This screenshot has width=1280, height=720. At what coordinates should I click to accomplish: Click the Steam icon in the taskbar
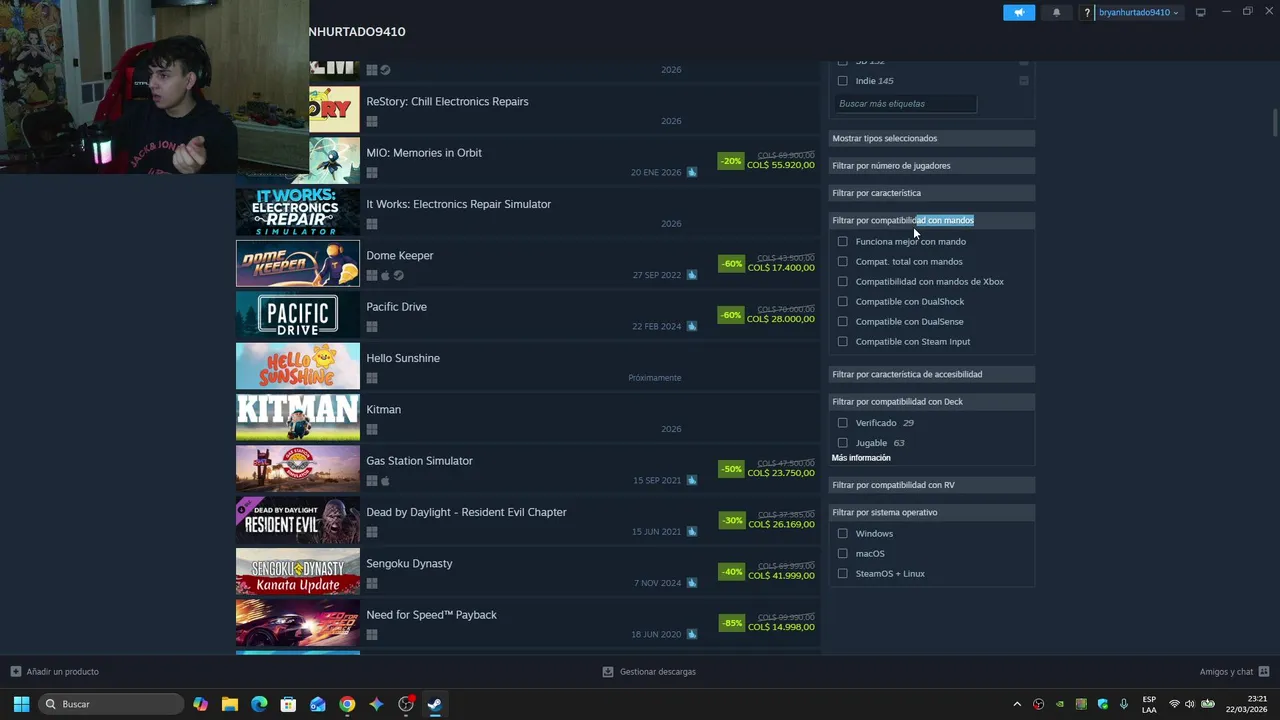435,704
